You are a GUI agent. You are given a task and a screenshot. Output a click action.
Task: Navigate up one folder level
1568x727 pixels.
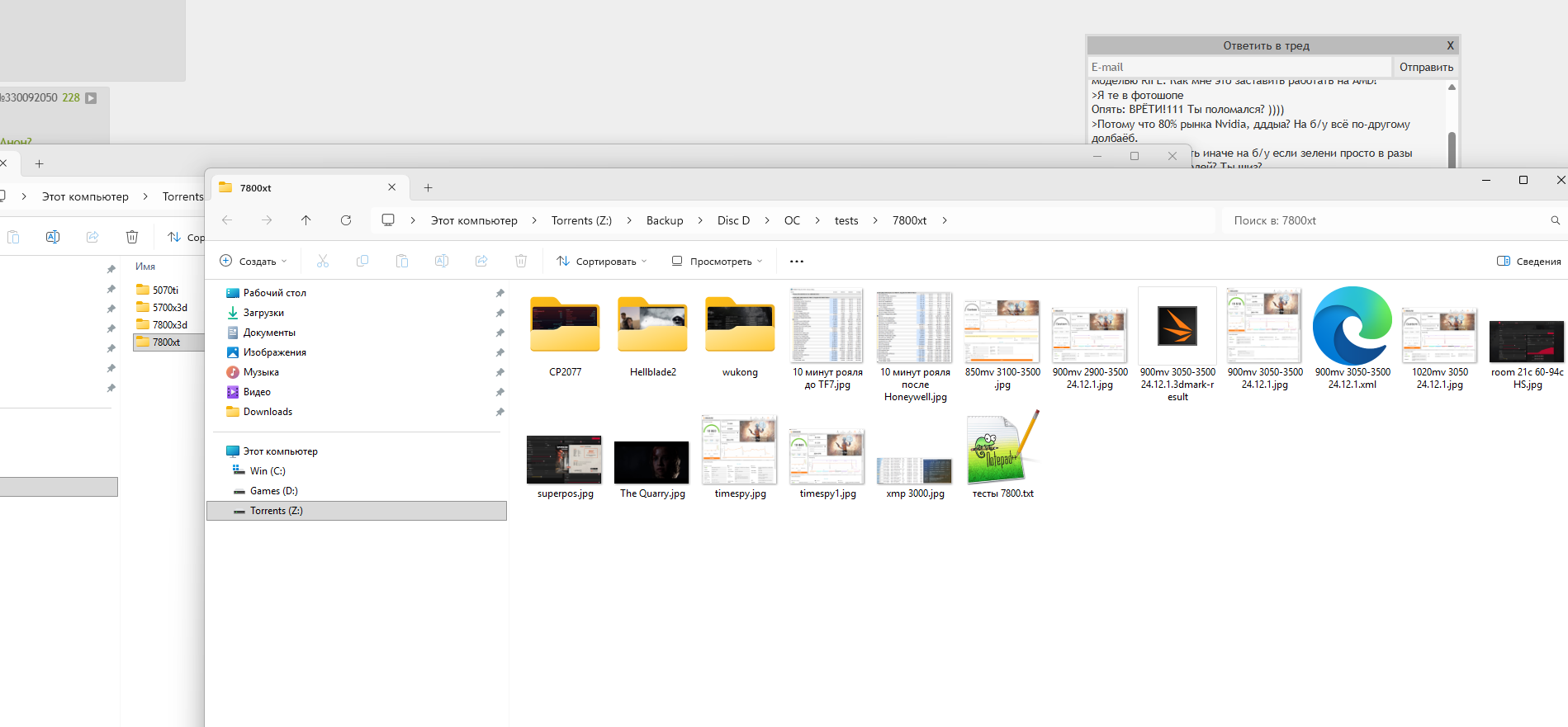click(x=306, y=220)
